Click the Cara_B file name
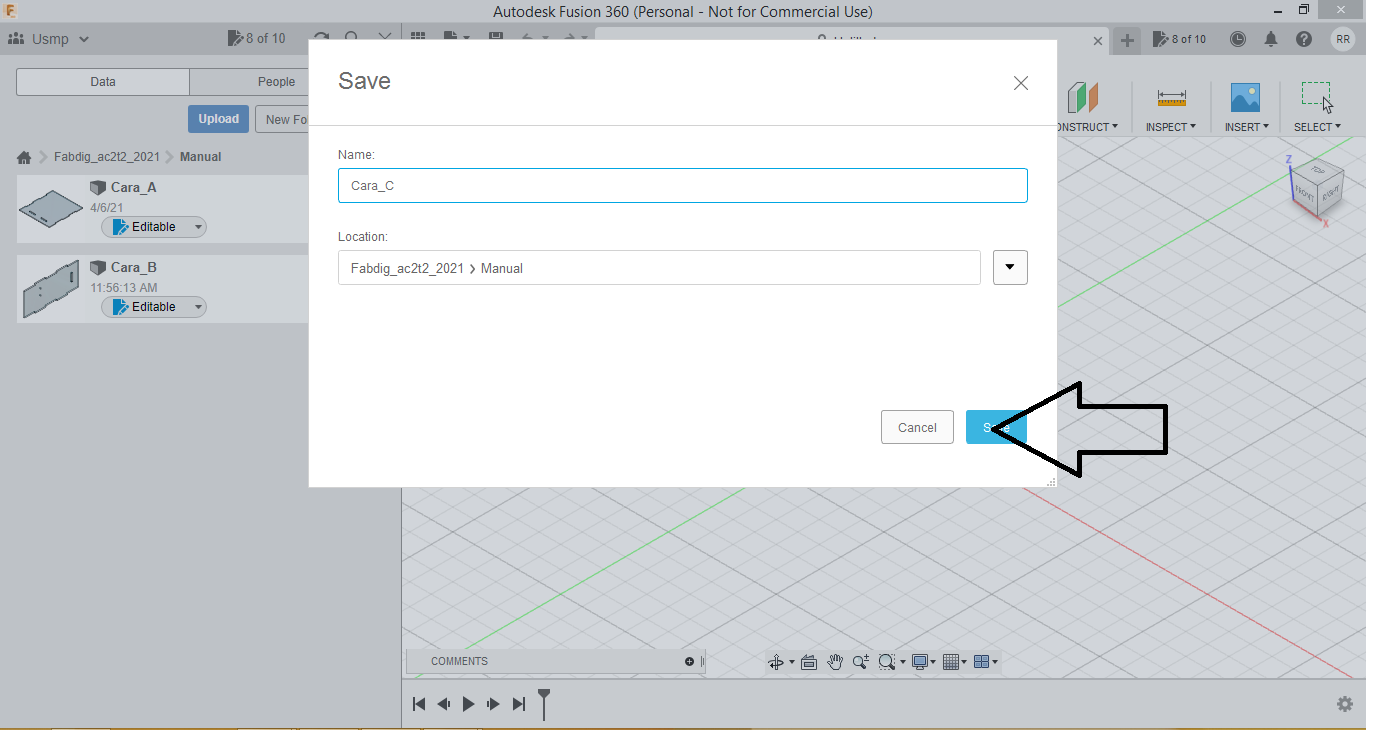Viewport: 1378px width, 730px height. pyautogui.click(x=133, y=267)
